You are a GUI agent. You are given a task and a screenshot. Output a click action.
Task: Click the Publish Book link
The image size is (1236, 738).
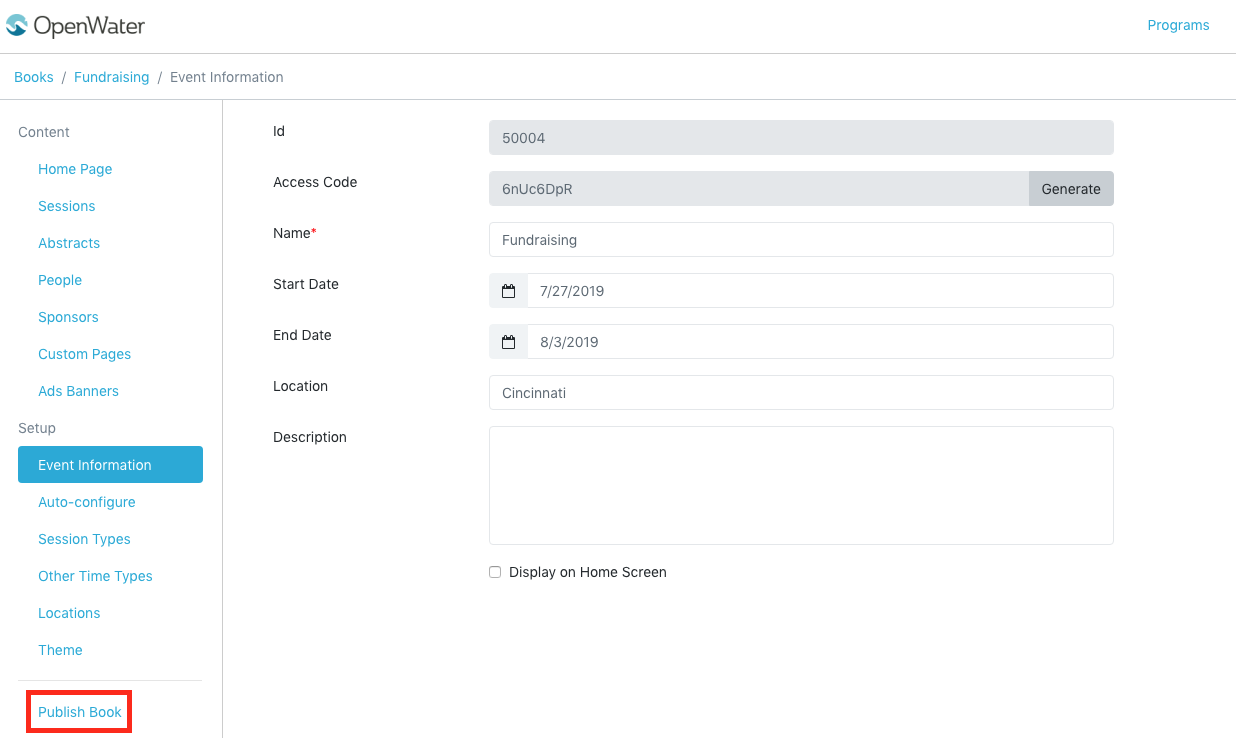pyautogui.click(x=80, y=712)
